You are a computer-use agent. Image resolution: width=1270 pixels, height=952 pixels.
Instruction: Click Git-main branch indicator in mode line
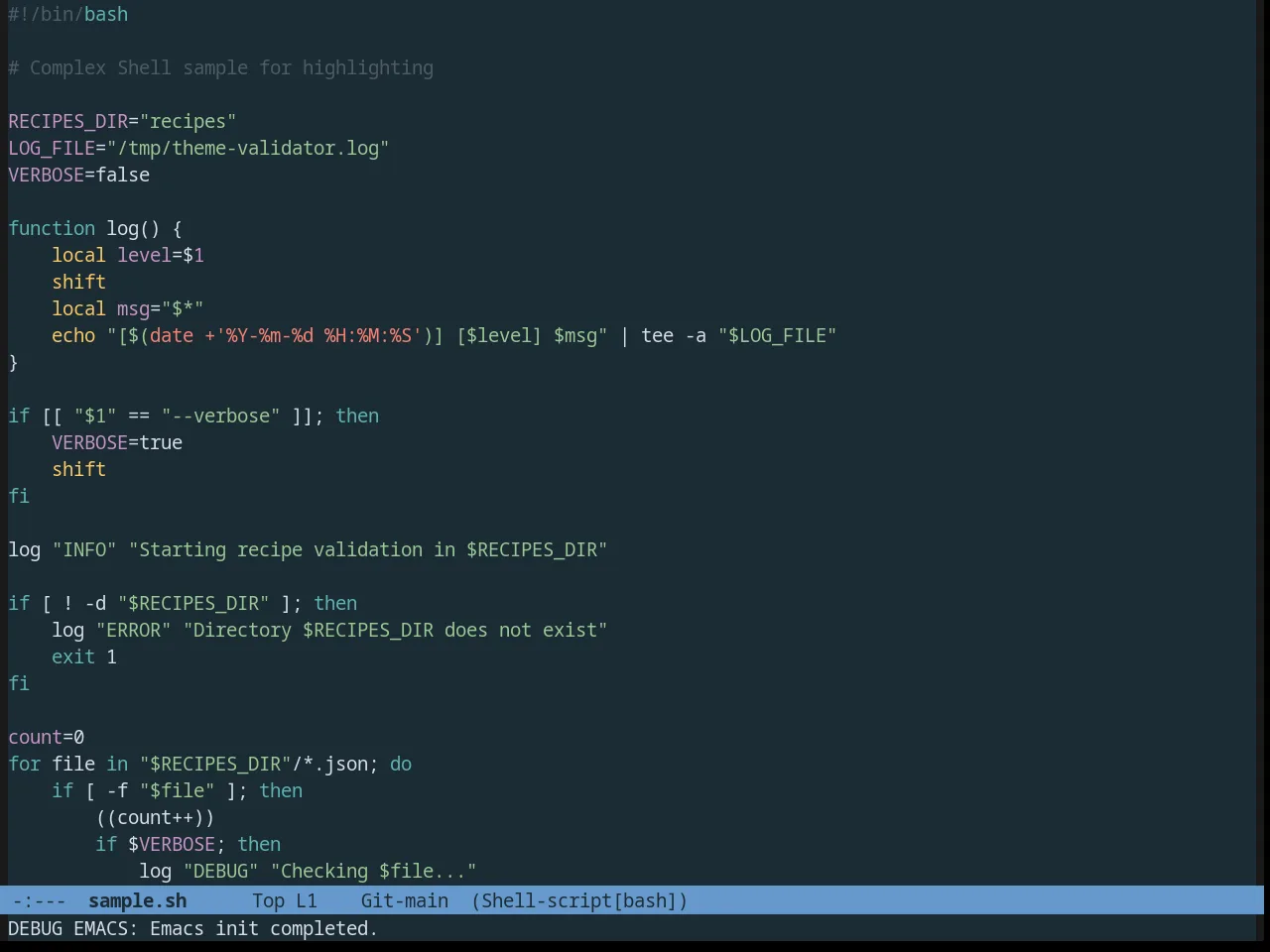click(404, 900)
